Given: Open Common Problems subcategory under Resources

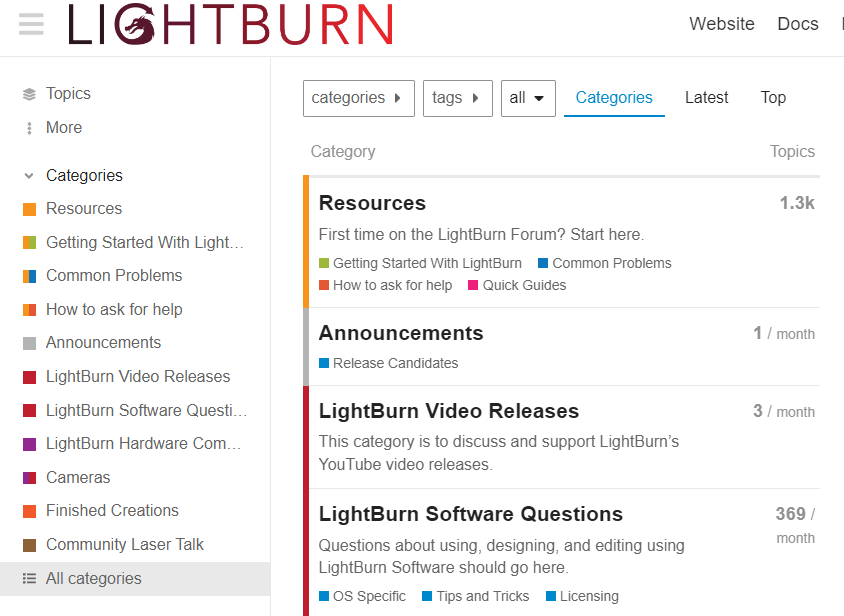Looking at the screenshot, I should [605, 263].
